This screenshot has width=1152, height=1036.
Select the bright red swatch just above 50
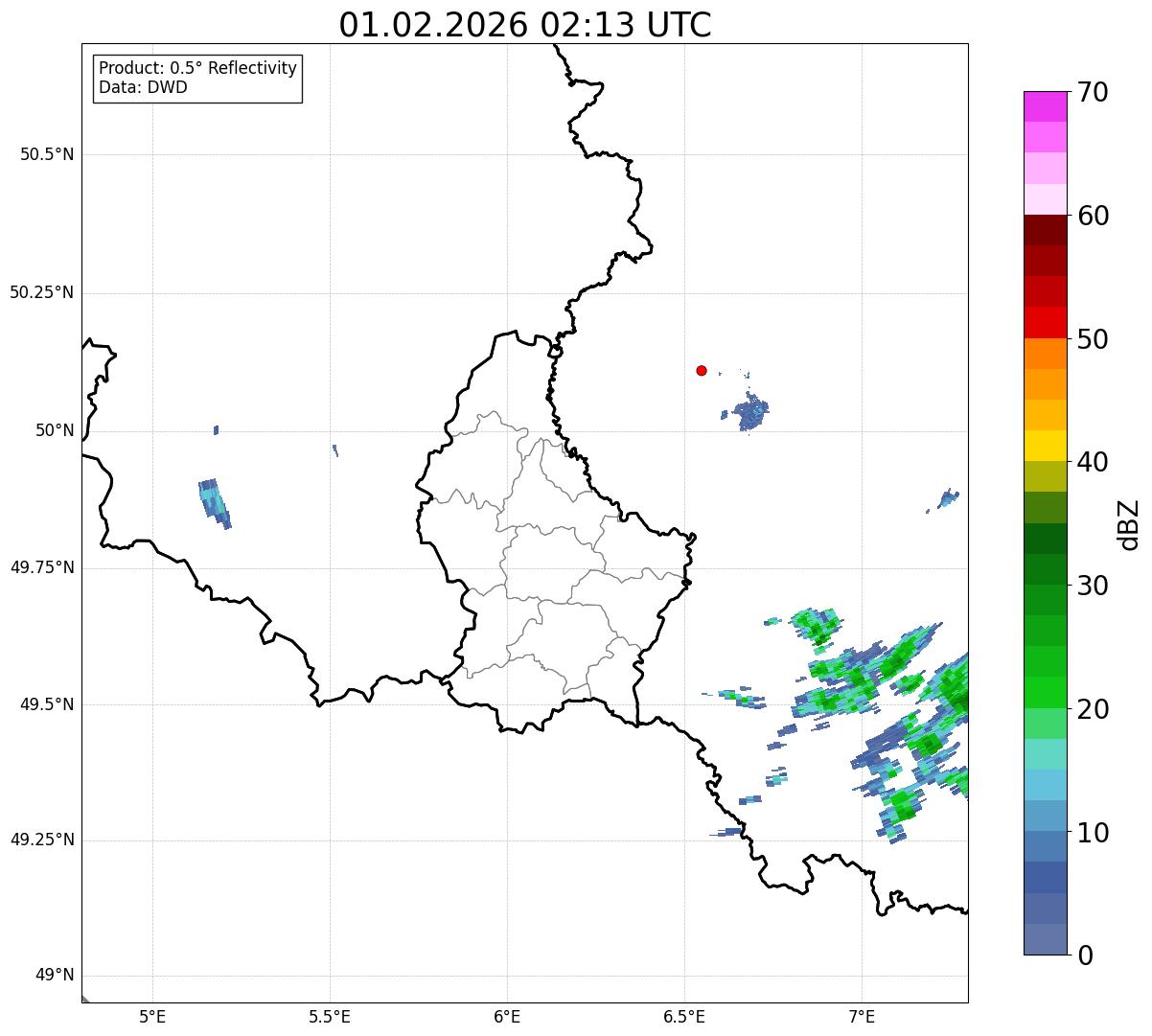tap(1046, 322)
